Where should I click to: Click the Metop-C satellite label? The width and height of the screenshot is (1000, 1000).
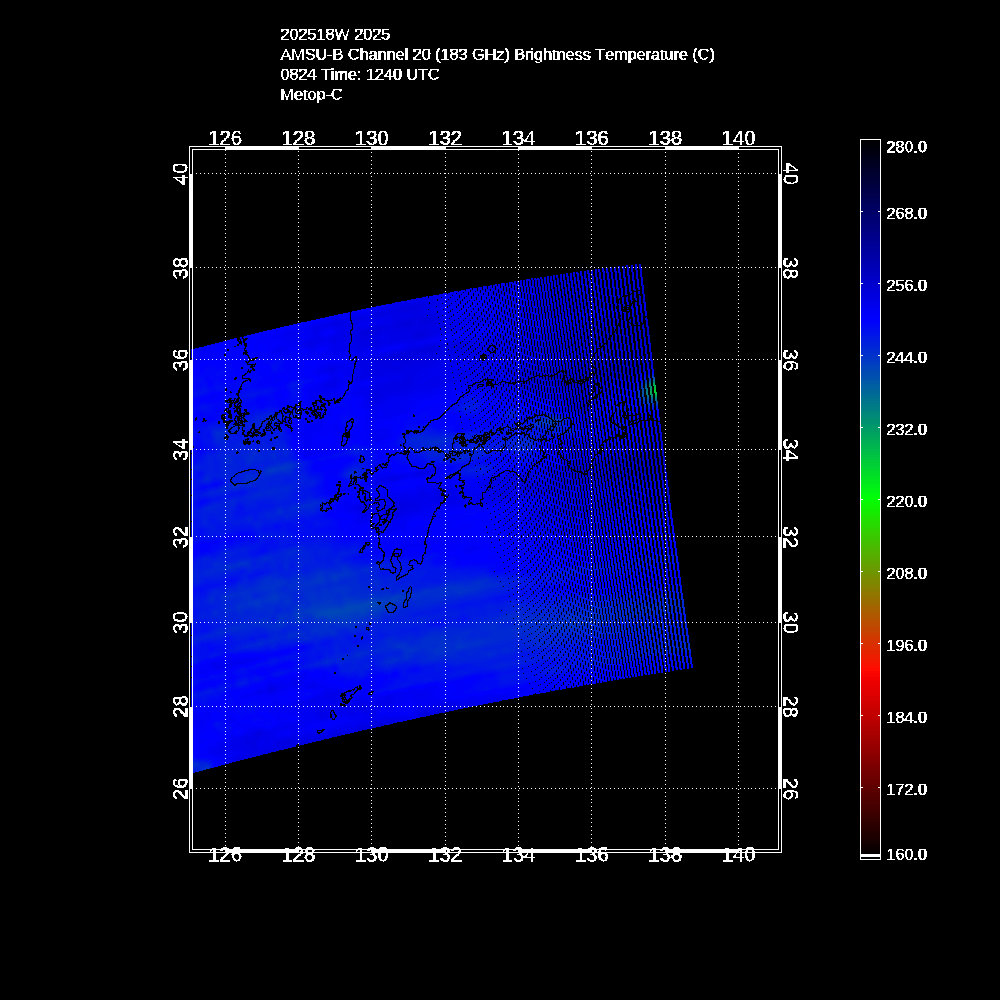311,94
